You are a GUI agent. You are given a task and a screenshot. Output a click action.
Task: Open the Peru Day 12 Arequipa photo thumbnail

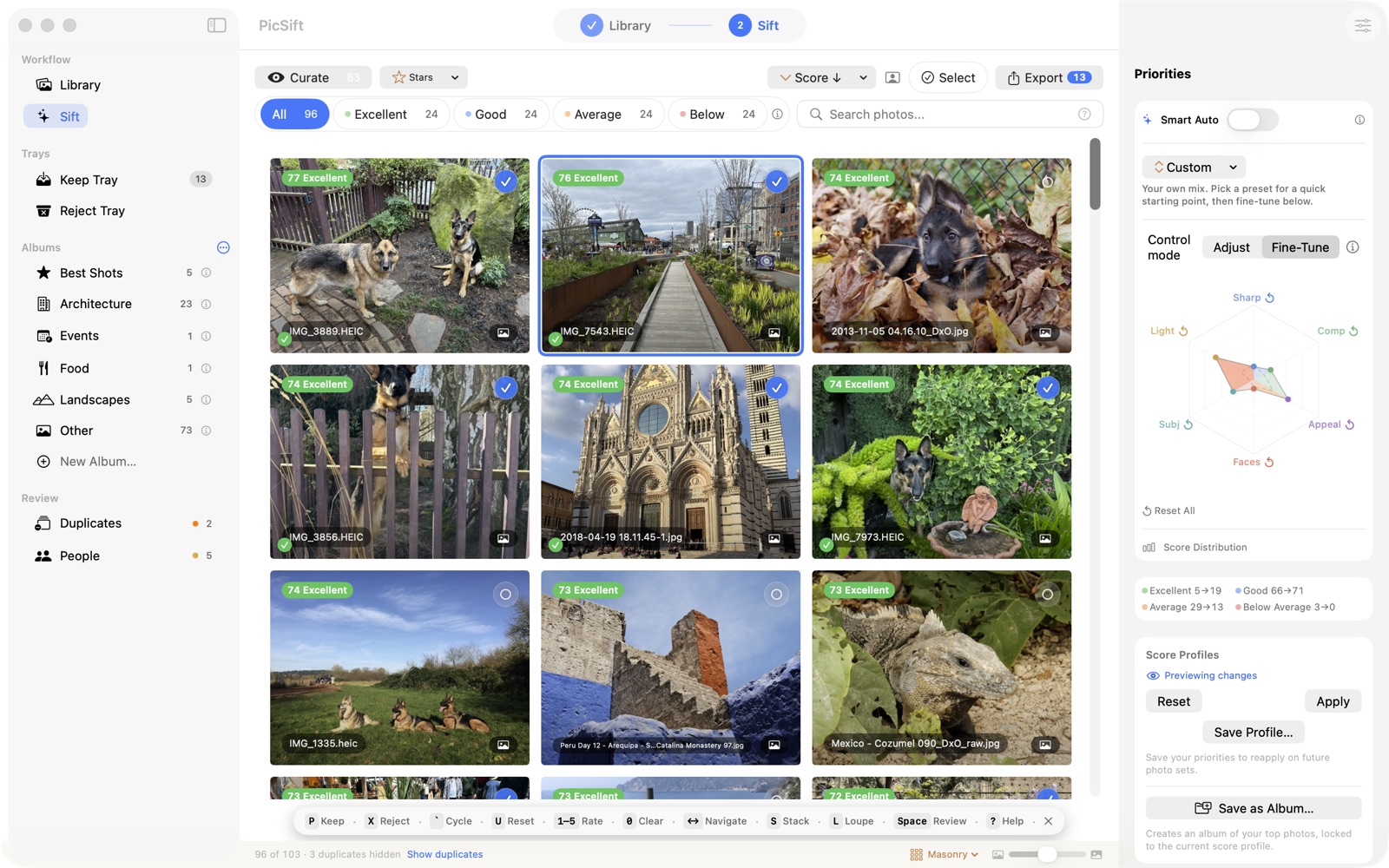670,667
